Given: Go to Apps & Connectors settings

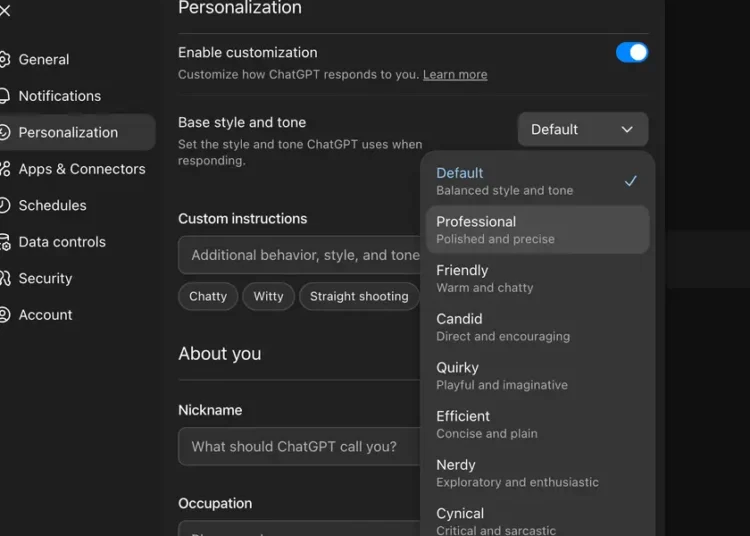Looking at the screenshot, I should pos(82,169).
